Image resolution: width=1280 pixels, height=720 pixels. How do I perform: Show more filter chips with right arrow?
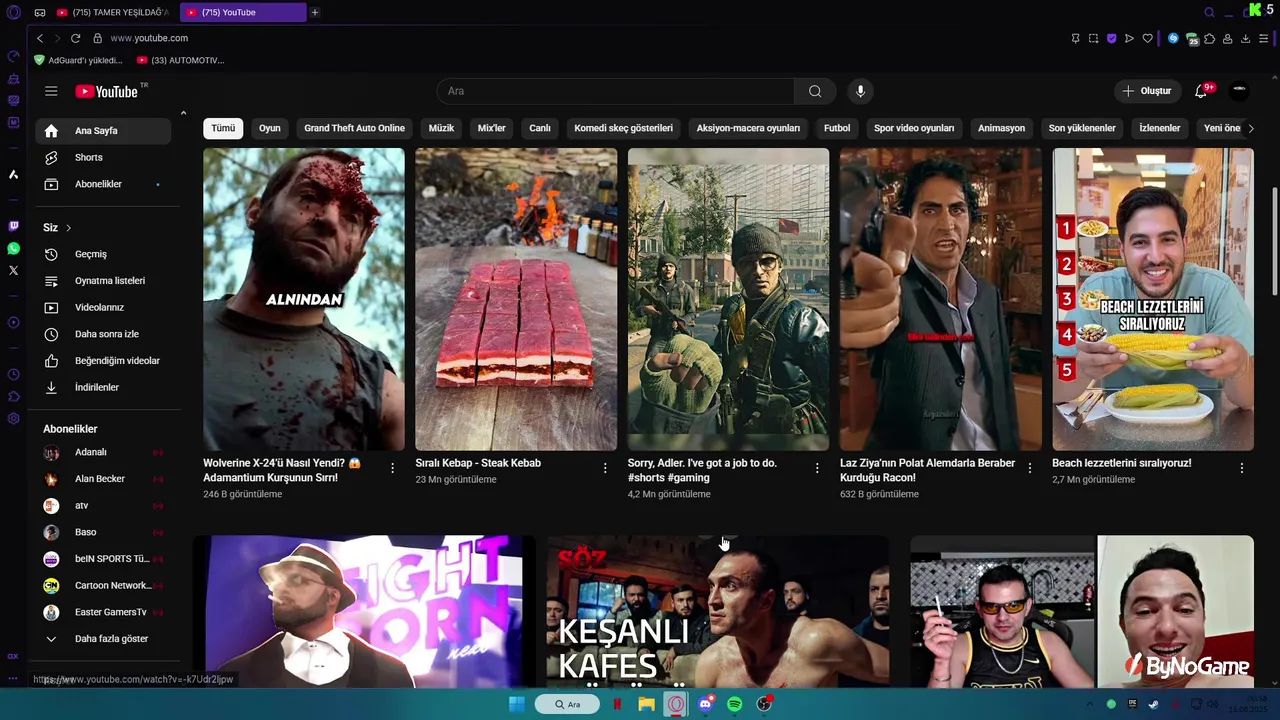[1250, 128]
